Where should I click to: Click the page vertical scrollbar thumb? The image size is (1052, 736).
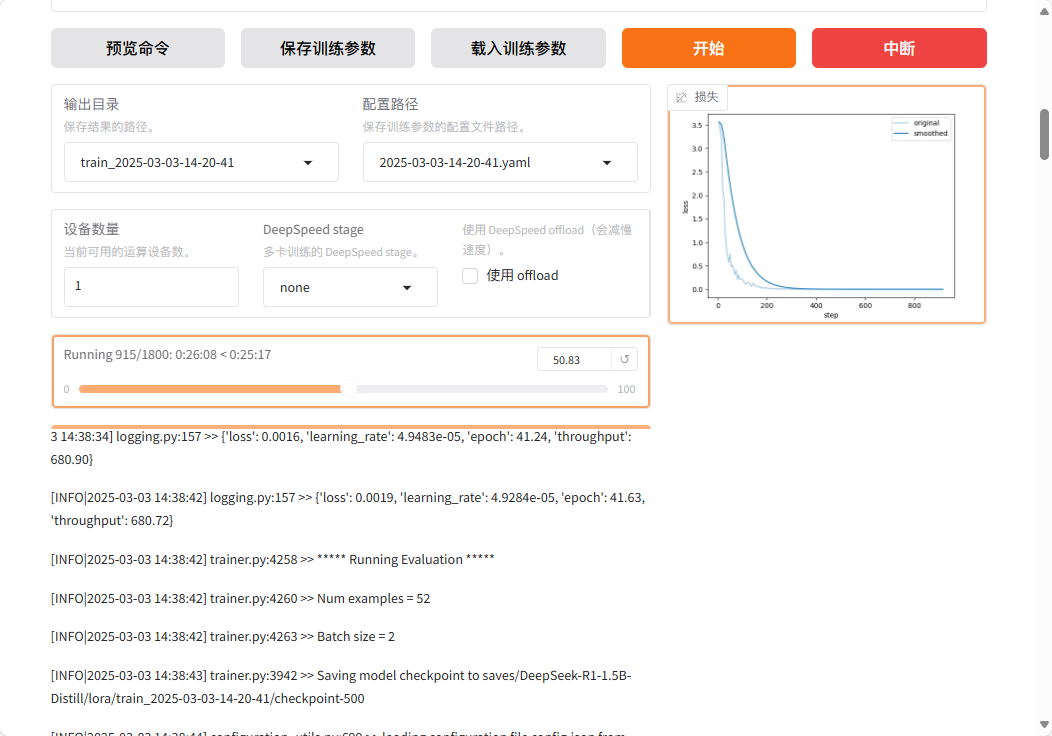(x=1044, y=134)
